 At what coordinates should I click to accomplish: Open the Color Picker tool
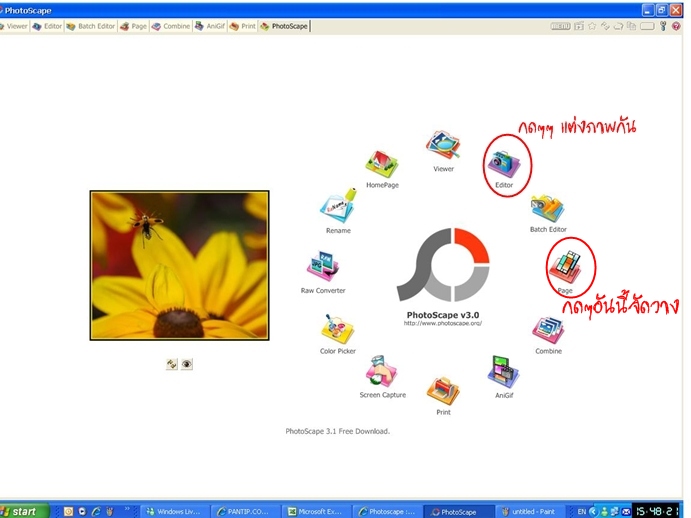338,329
